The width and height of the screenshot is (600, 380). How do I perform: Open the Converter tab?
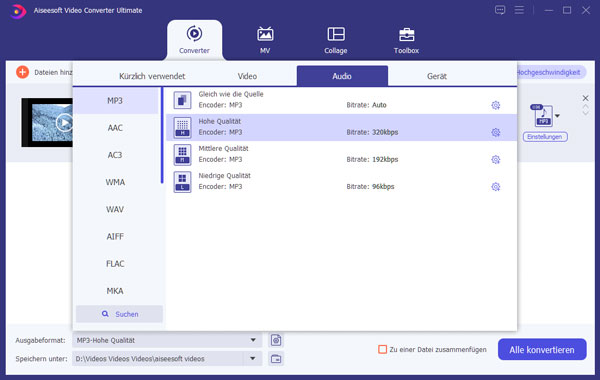[x=194, y=40]
